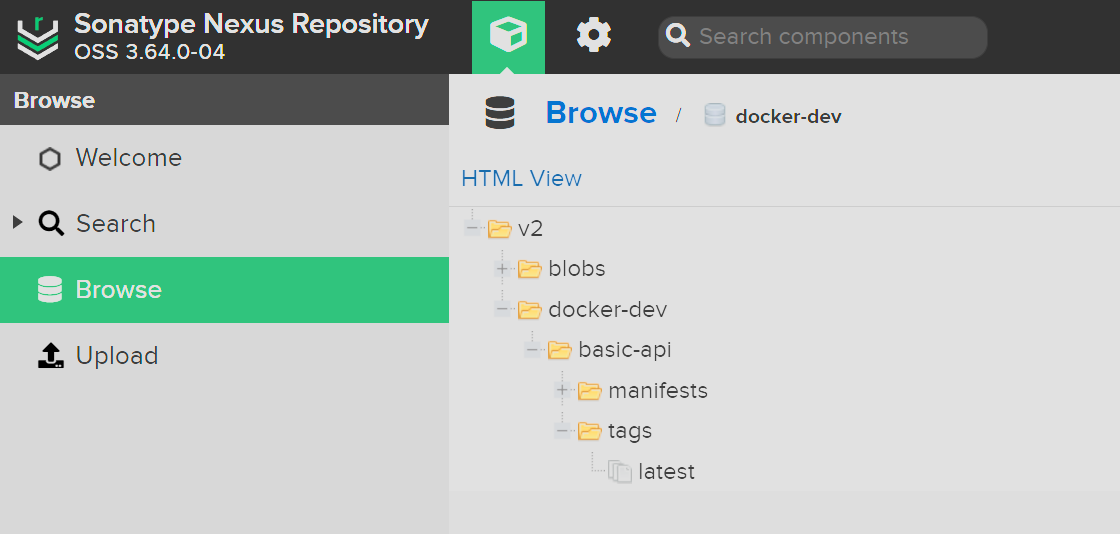Expand the blobs folder node
Image resolution: width=1120 pixels, height=534 pixels.
point(502,269)
